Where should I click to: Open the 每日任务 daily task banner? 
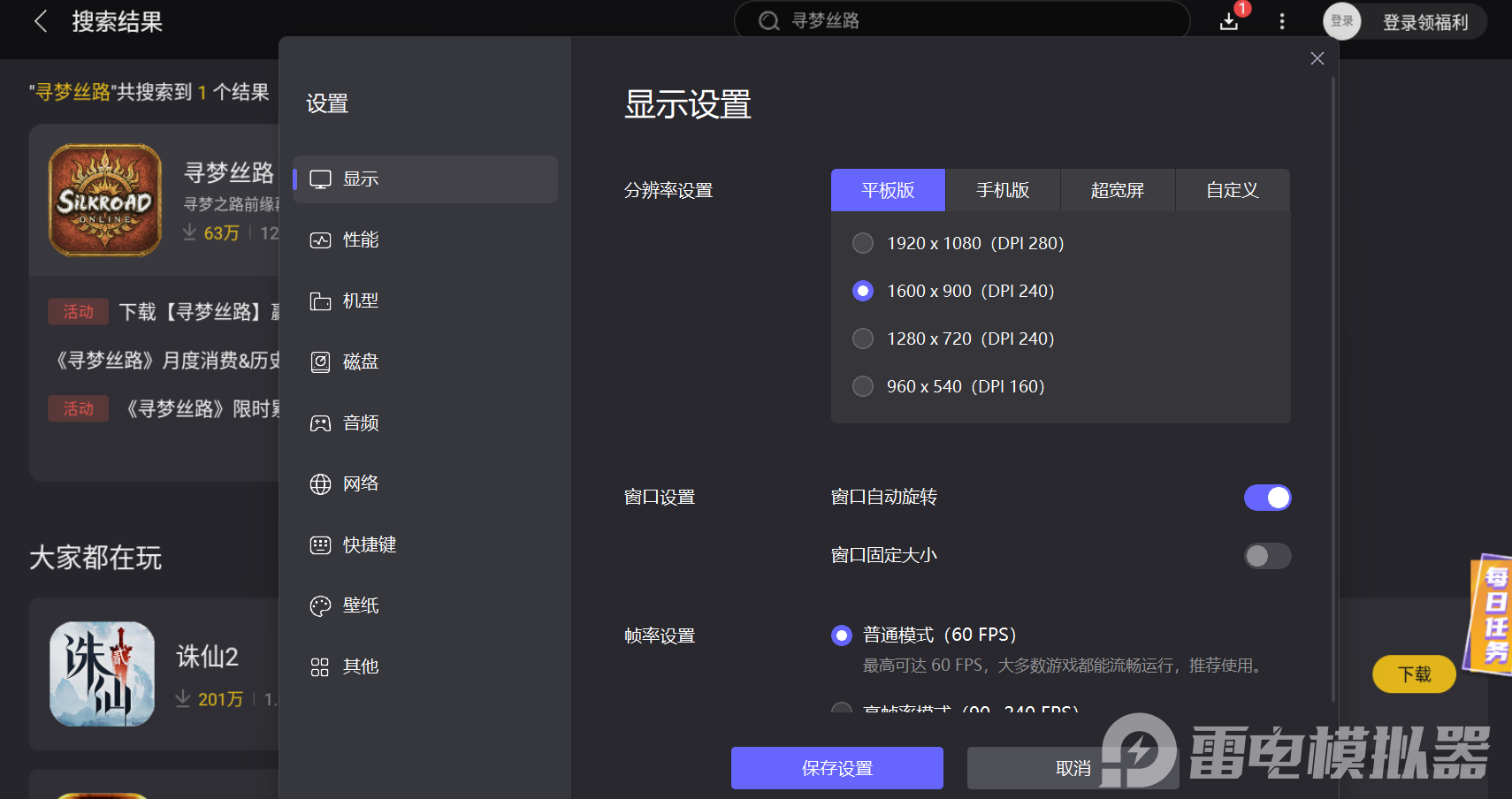1489,615
